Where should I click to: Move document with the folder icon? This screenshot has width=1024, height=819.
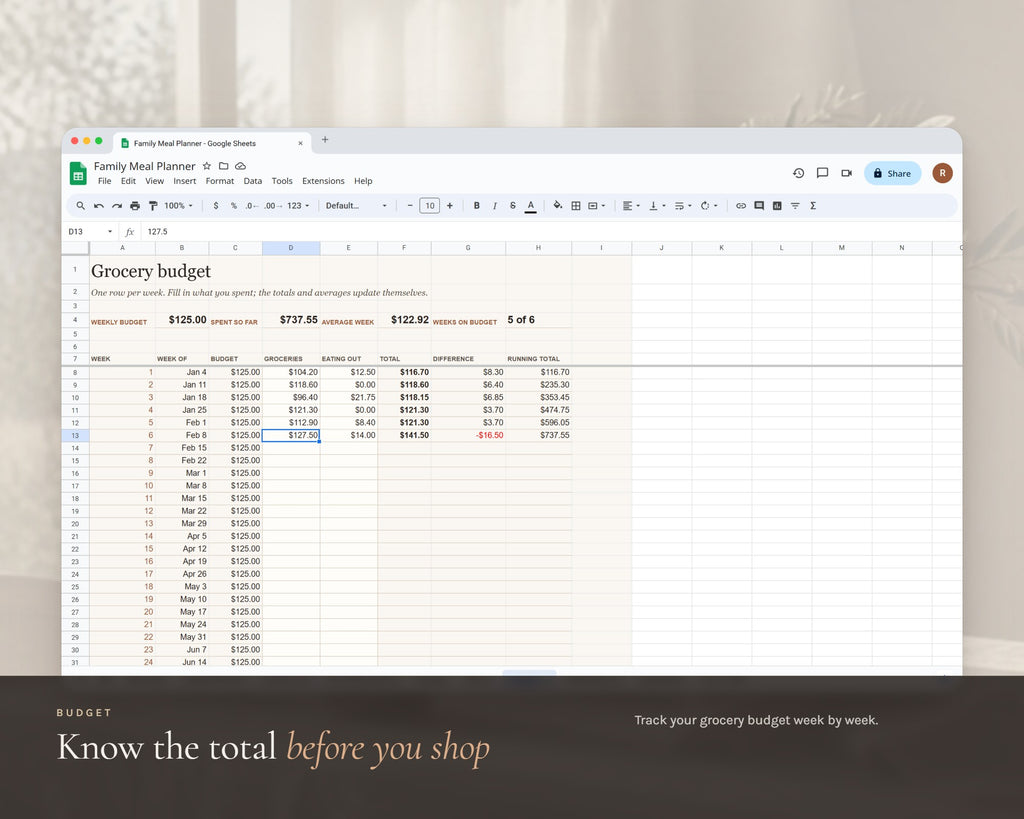[223, 166]
